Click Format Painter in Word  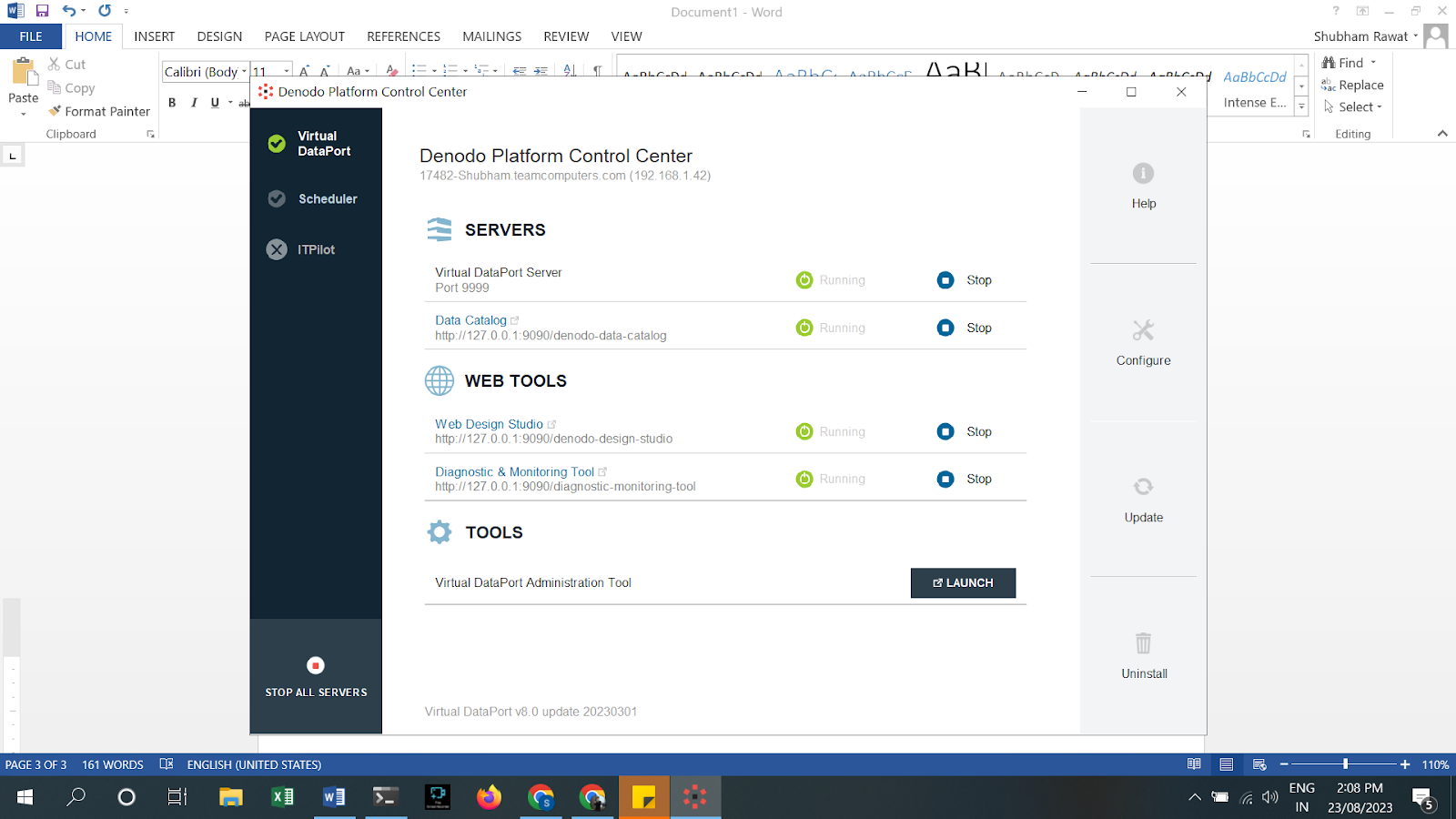(x=99, y=111)
